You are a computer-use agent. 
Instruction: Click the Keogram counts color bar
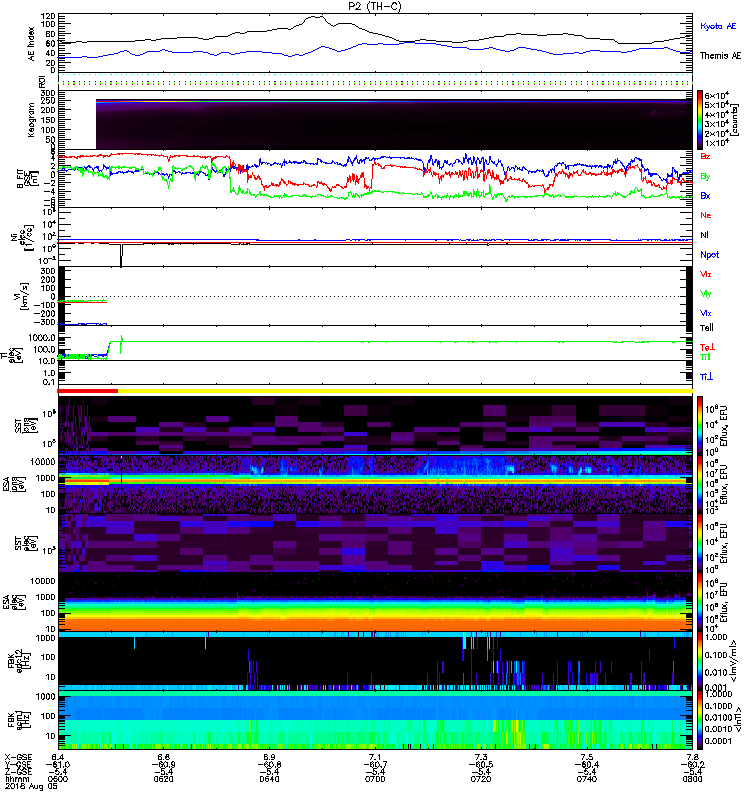[703, 119]
